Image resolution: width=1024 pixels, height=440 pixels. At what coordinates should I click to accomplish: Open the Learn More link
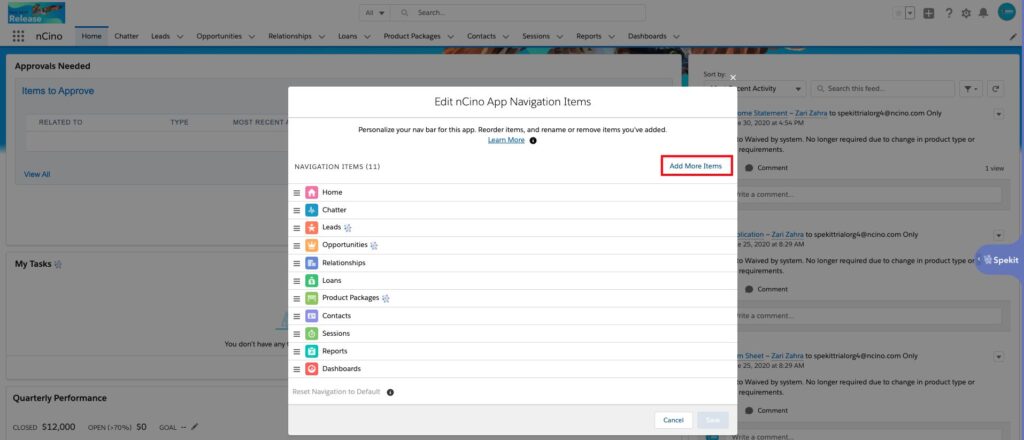coord(506,140)
